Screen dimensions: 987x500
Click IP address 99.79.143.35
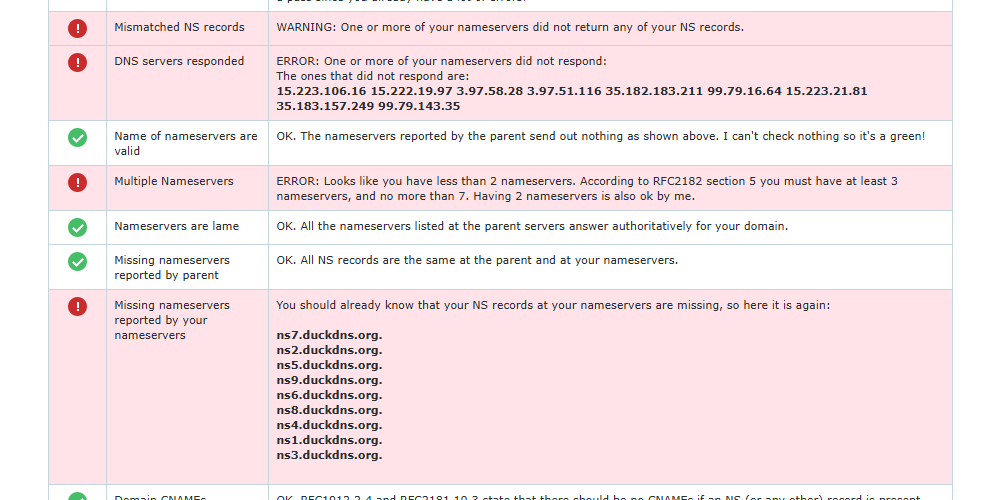[x=419, y=106]
